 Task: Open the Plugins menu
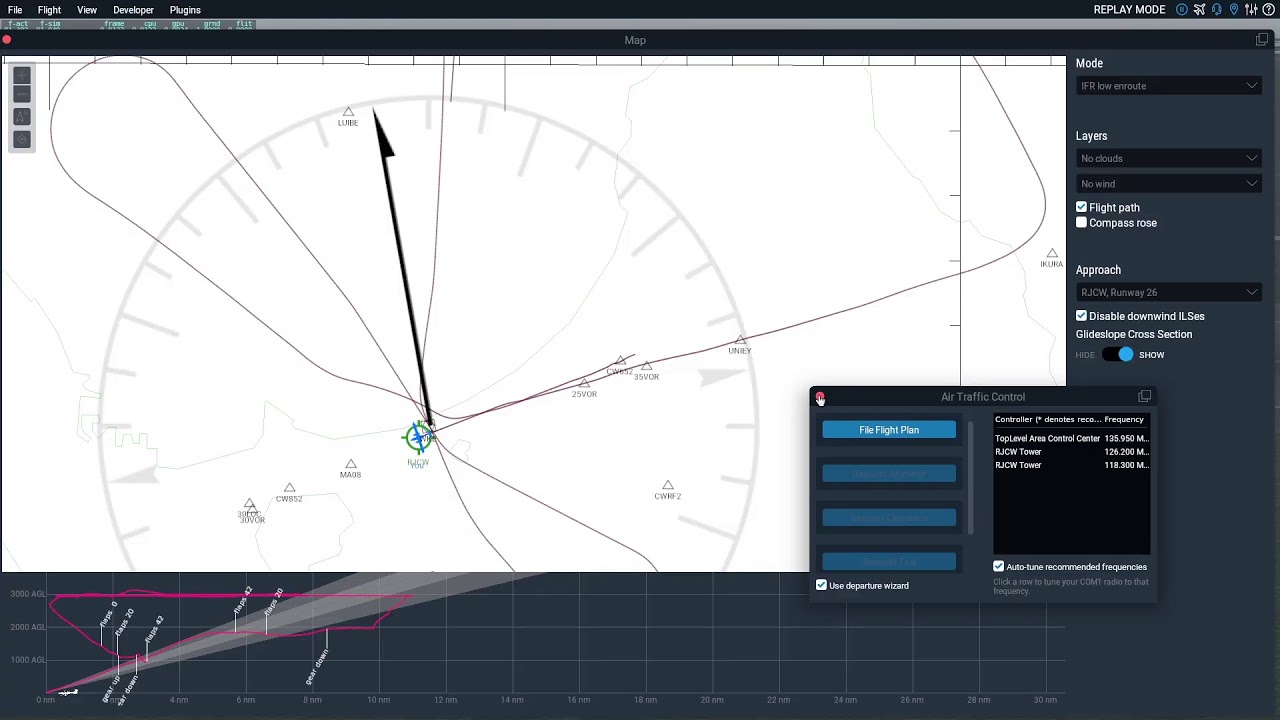point(185,10)
